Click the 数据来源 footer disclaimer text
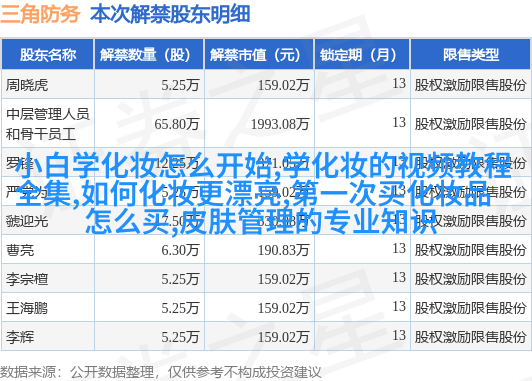Screen dimensions: 532x381 pyautogui.click(x=160, y=372)
